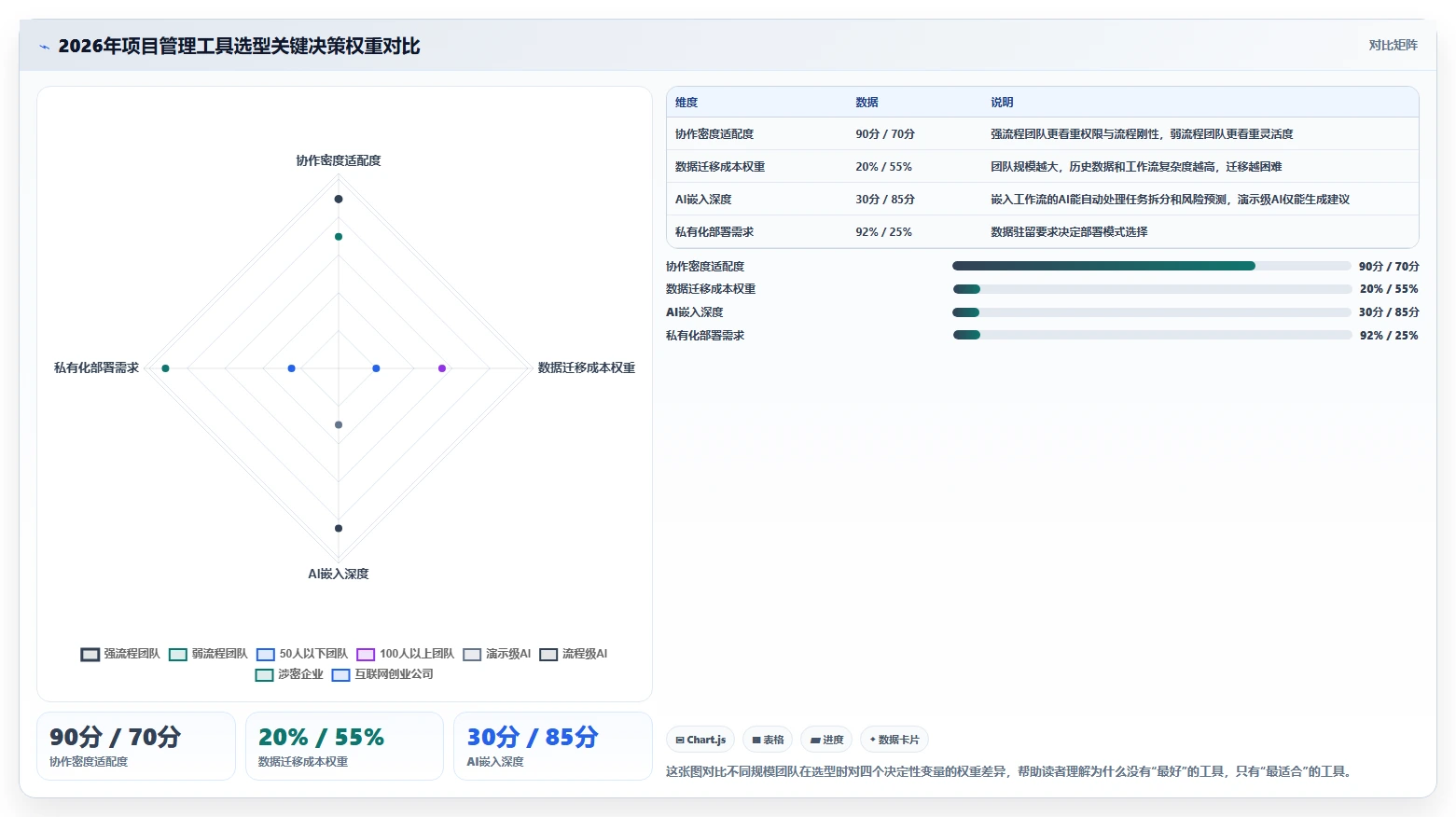Click the purple radar point on 数据迁移成本权重 axis
The image size is (1456, 817).
[442, 368]
